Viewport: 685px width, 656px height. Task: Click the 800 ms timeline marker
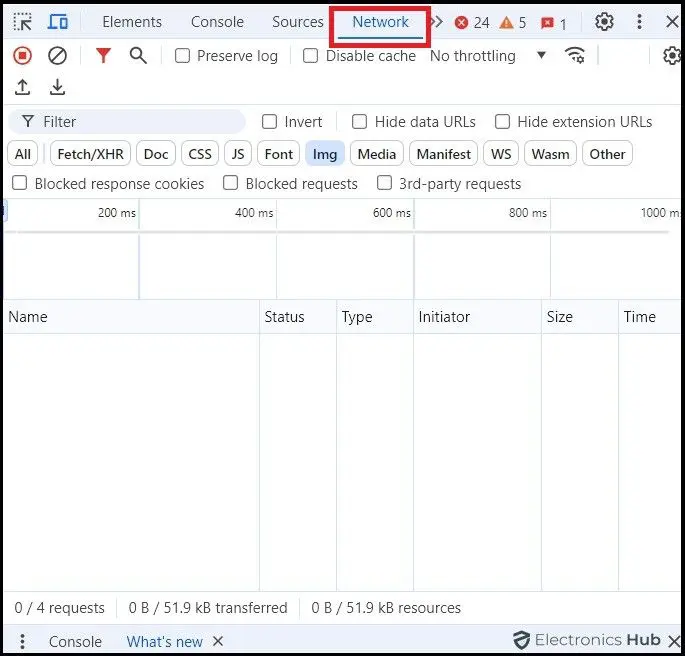[528, 213]
